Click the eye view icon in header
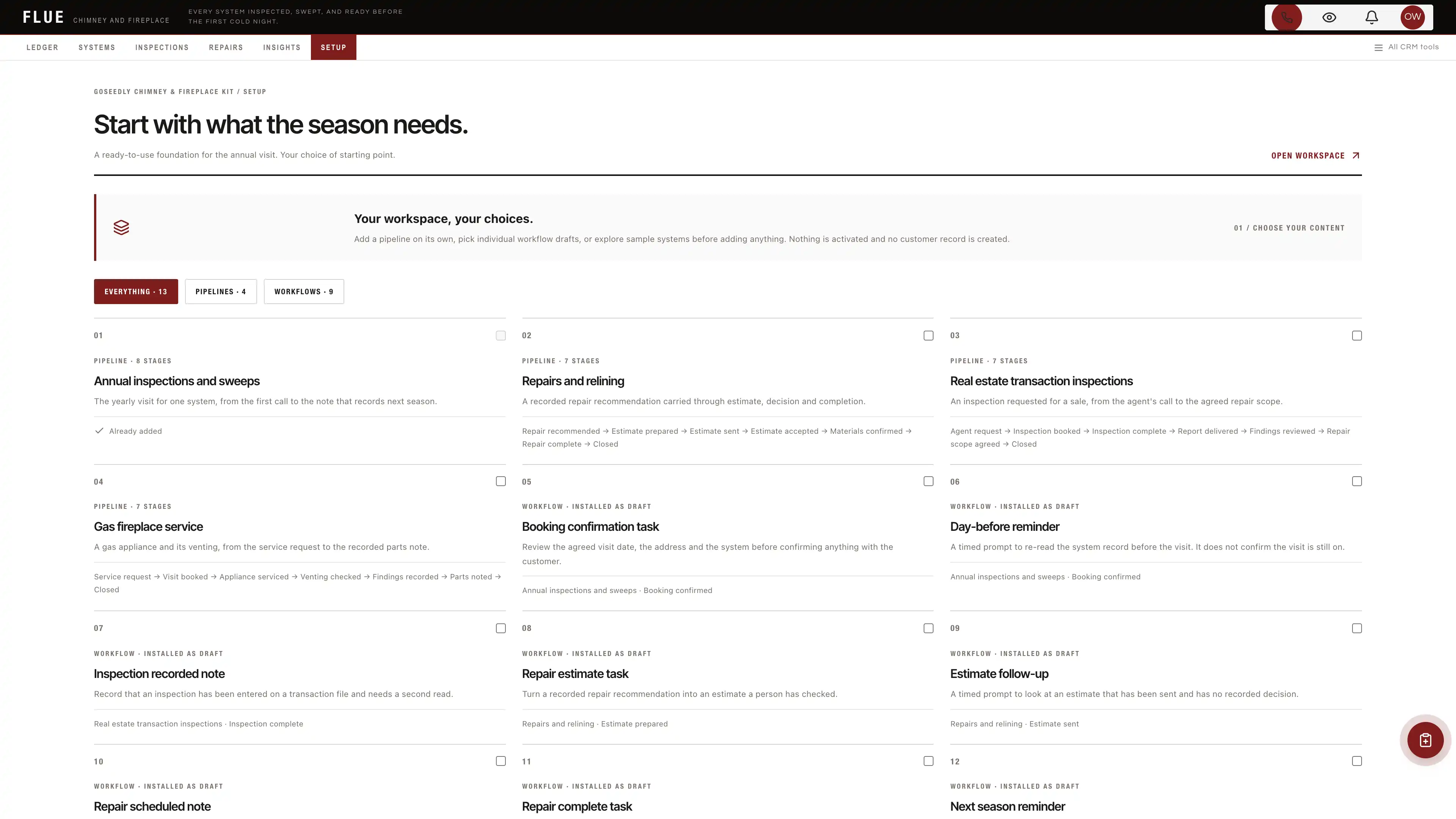 click(1329, 17)
